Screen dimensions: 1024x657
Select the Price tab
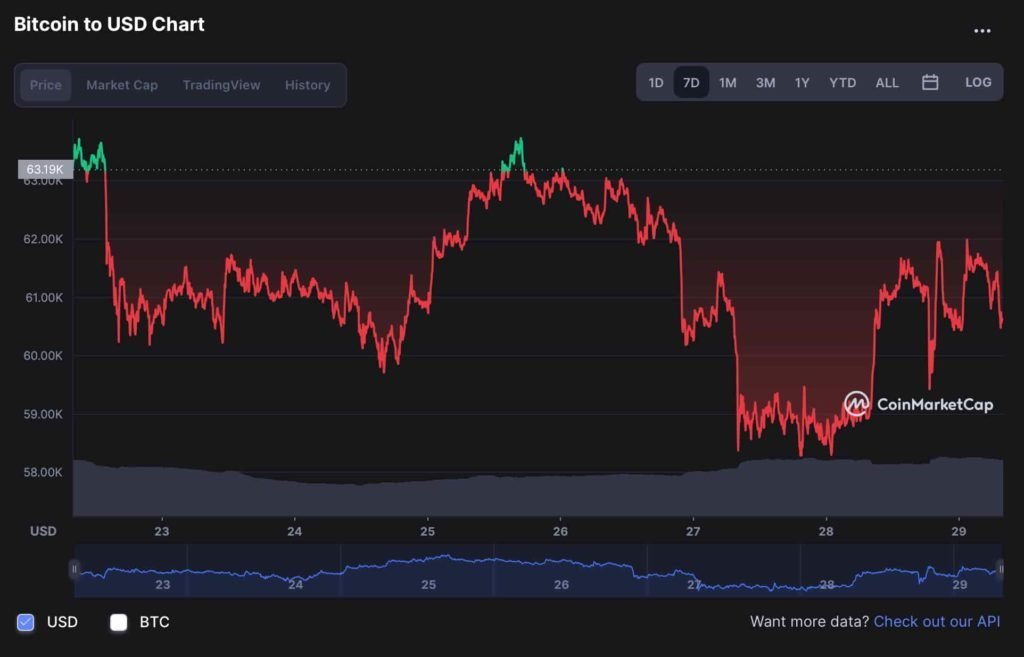click(x=46, y=85)
